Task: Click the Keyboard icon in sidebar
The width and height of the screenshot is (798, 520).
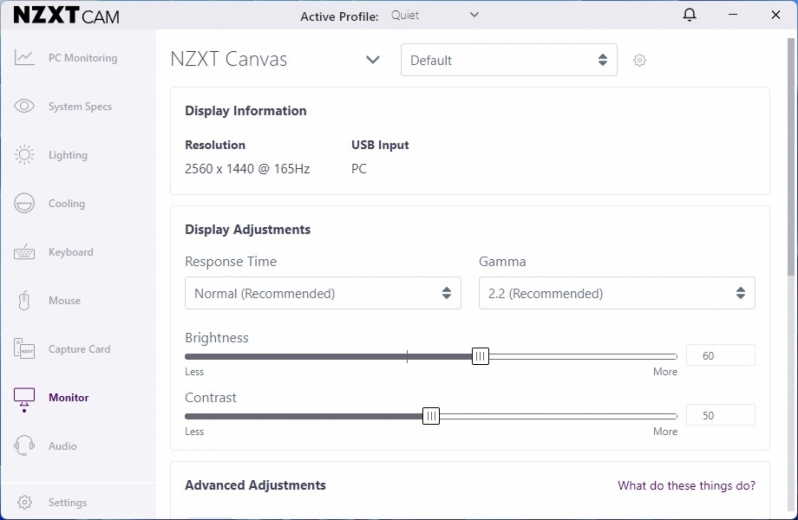Action: click(24, 252)
